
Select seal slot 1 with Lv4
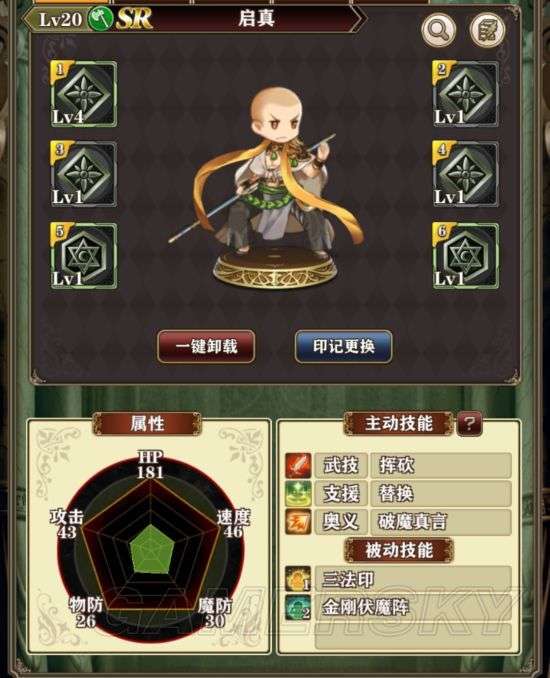pyautogui.click(x=83, y=94)
